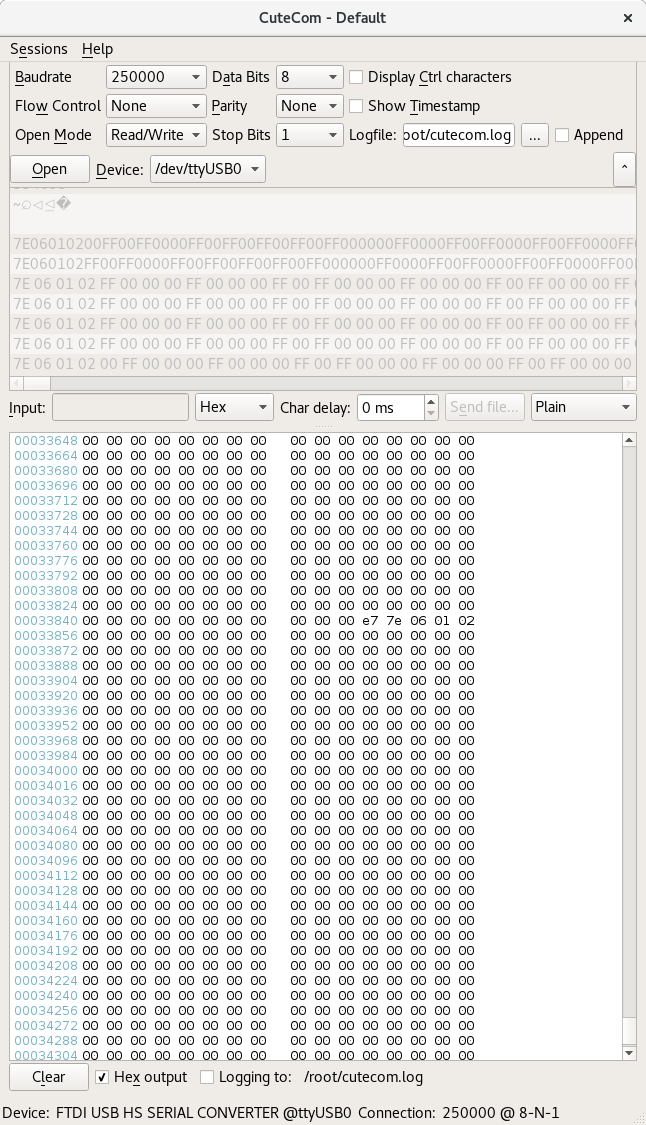Image resolution: width=646 pixels, height=1125 pixels.
Task: Open the Parity dropdown
Action: [x=309, y=106]
